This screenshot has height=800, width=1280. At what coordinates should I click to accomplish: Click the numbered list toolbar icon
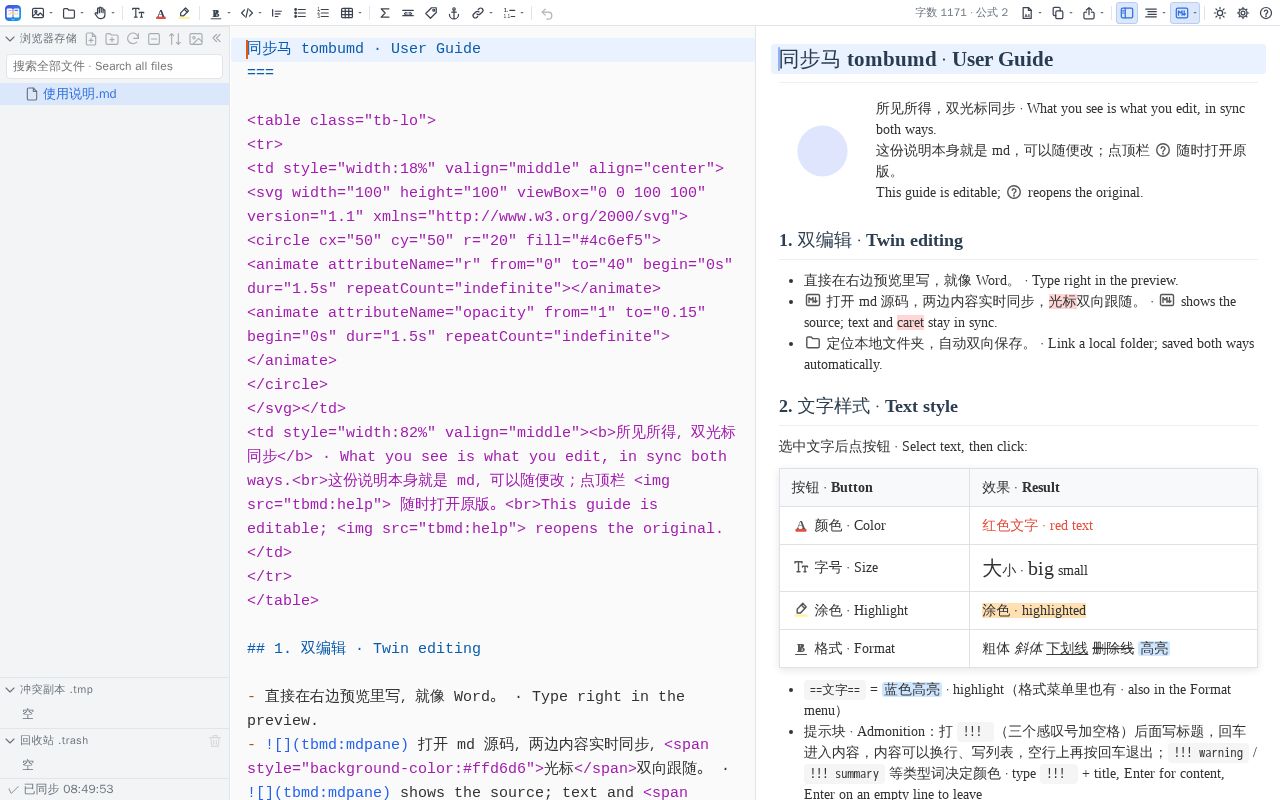[x=323, y=13]
